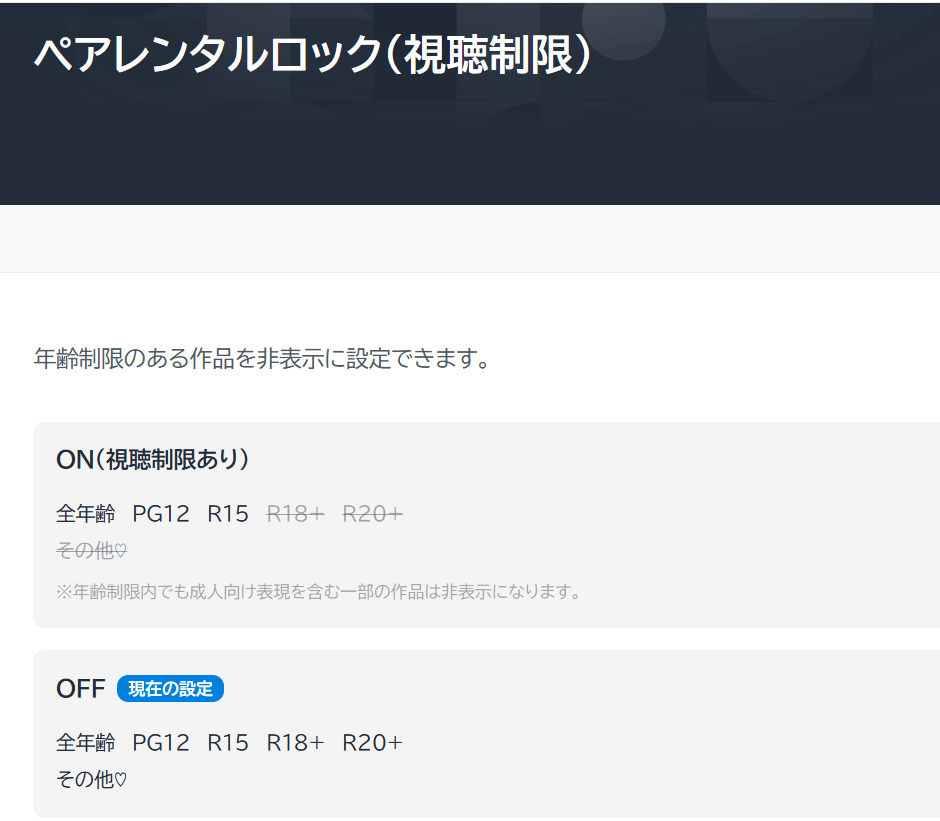The height and width of the screenshot is (821, 940).
Task: Click the heart icon in the ON card
Action: 121,551
